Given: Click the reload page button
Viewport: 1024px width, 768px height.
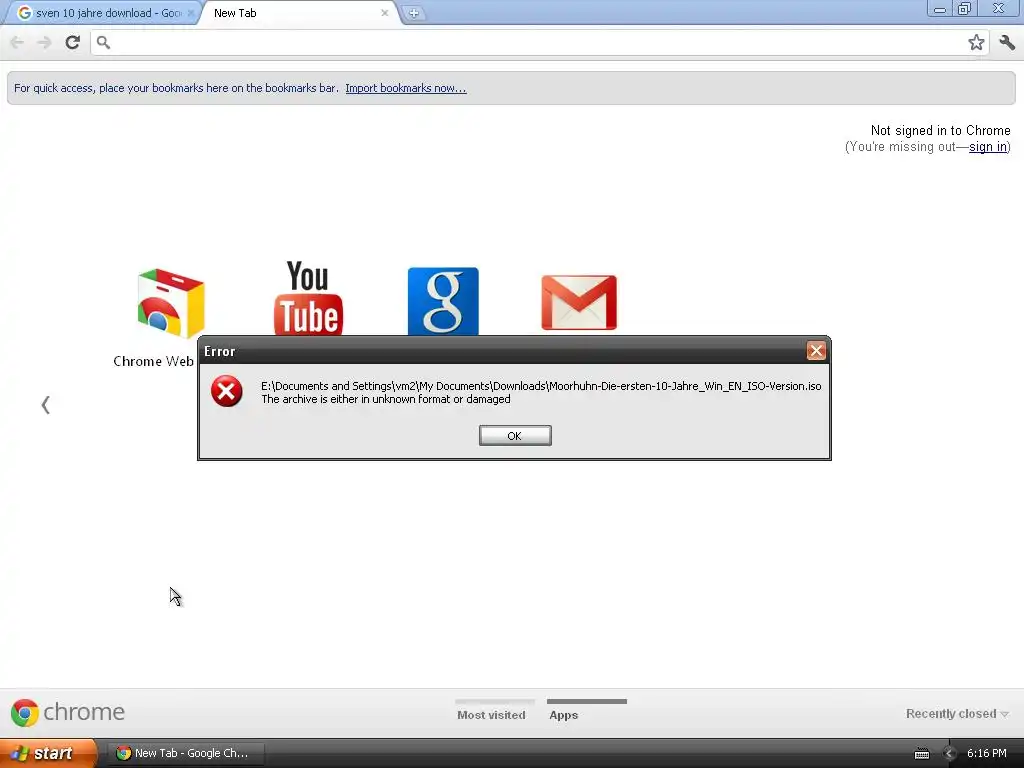Looking at the screenshot, I should [72, 42].
